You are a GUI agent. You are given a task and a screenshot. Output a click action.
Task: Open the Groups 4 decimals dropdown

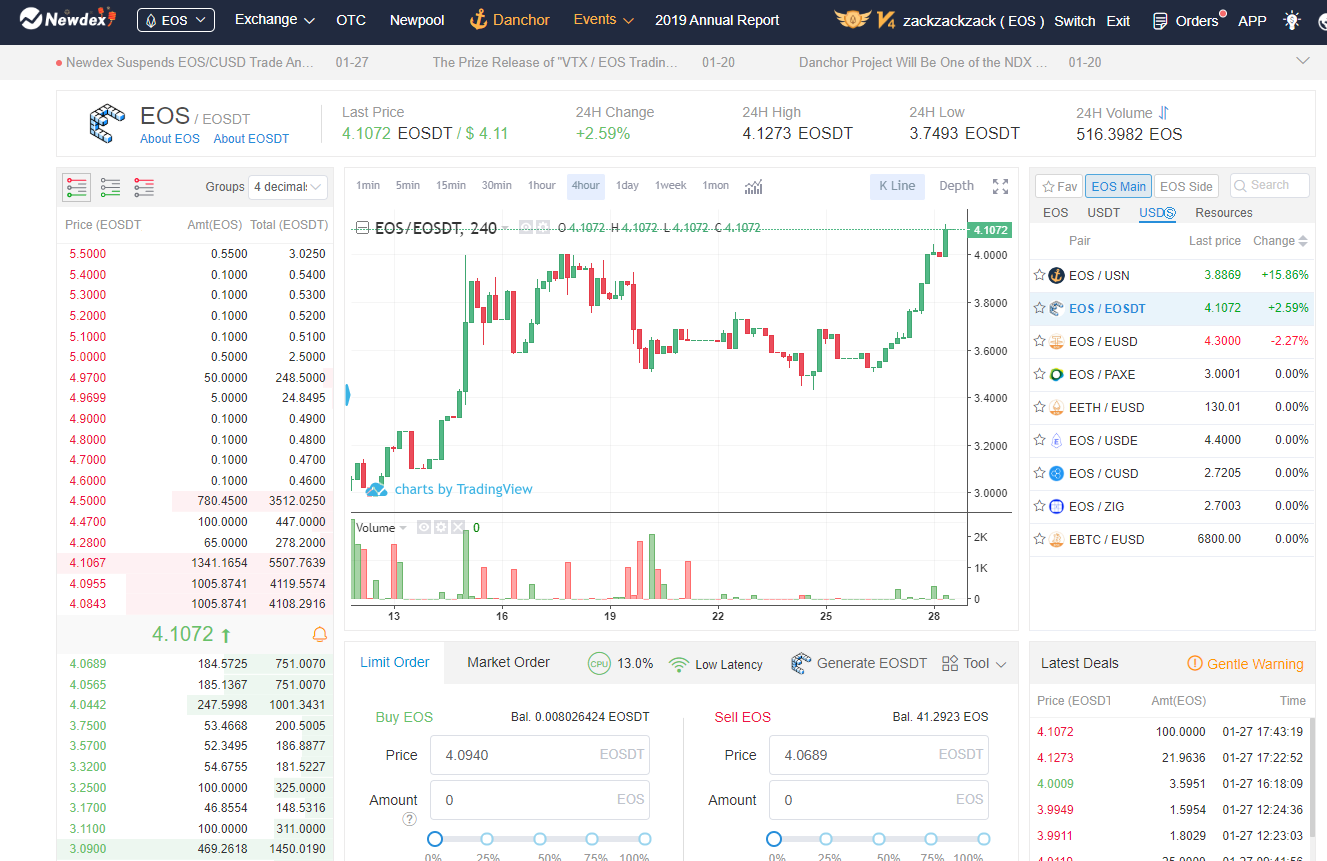click(x=289, y=187)
